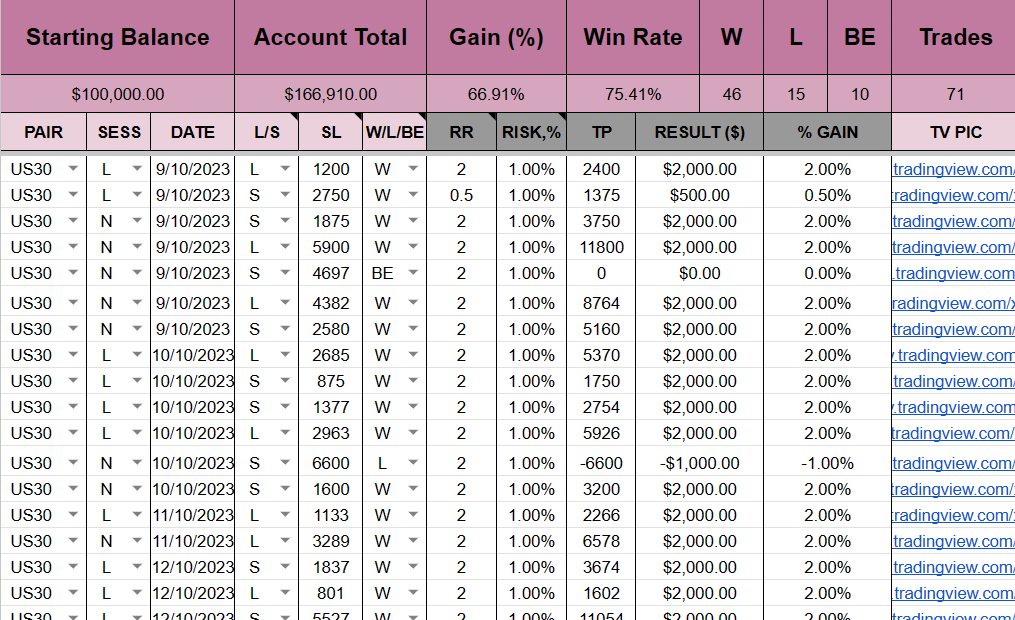Select the RESULT ($) column header
This screenshot has width=1015, height=620.
pos(699,132)
